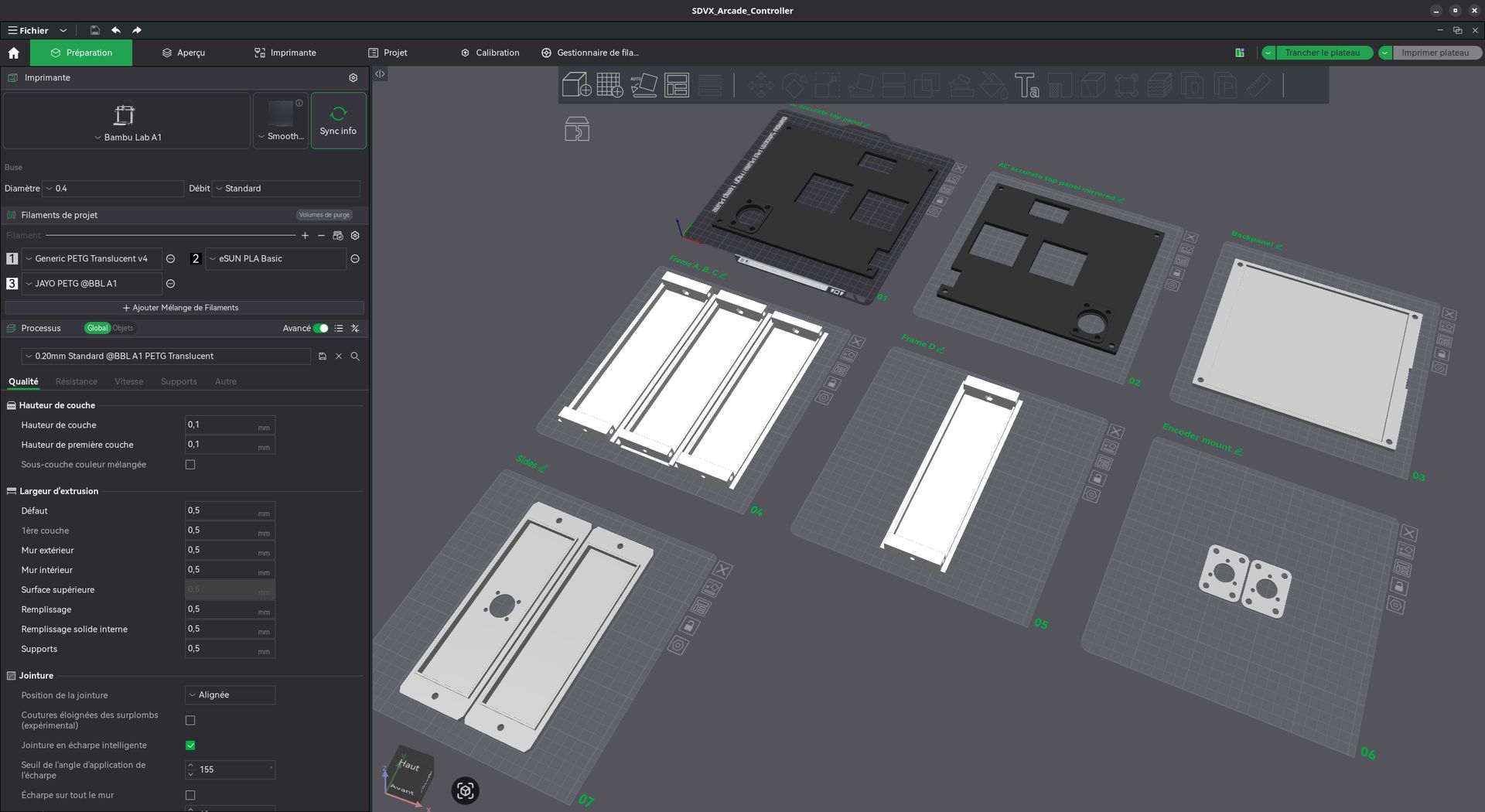Undo the last action with arrow

[116, 30]
